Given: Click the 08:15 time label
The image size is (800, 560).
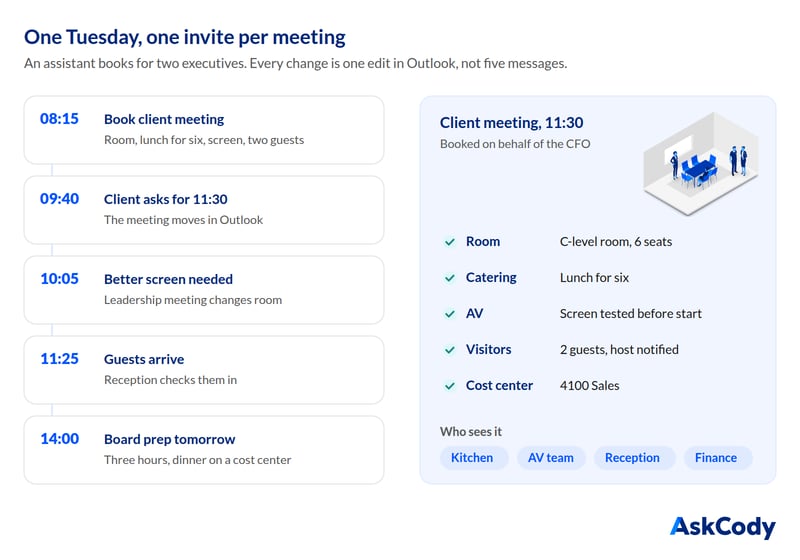Looking at the screenshot, I should coord(59,119).
